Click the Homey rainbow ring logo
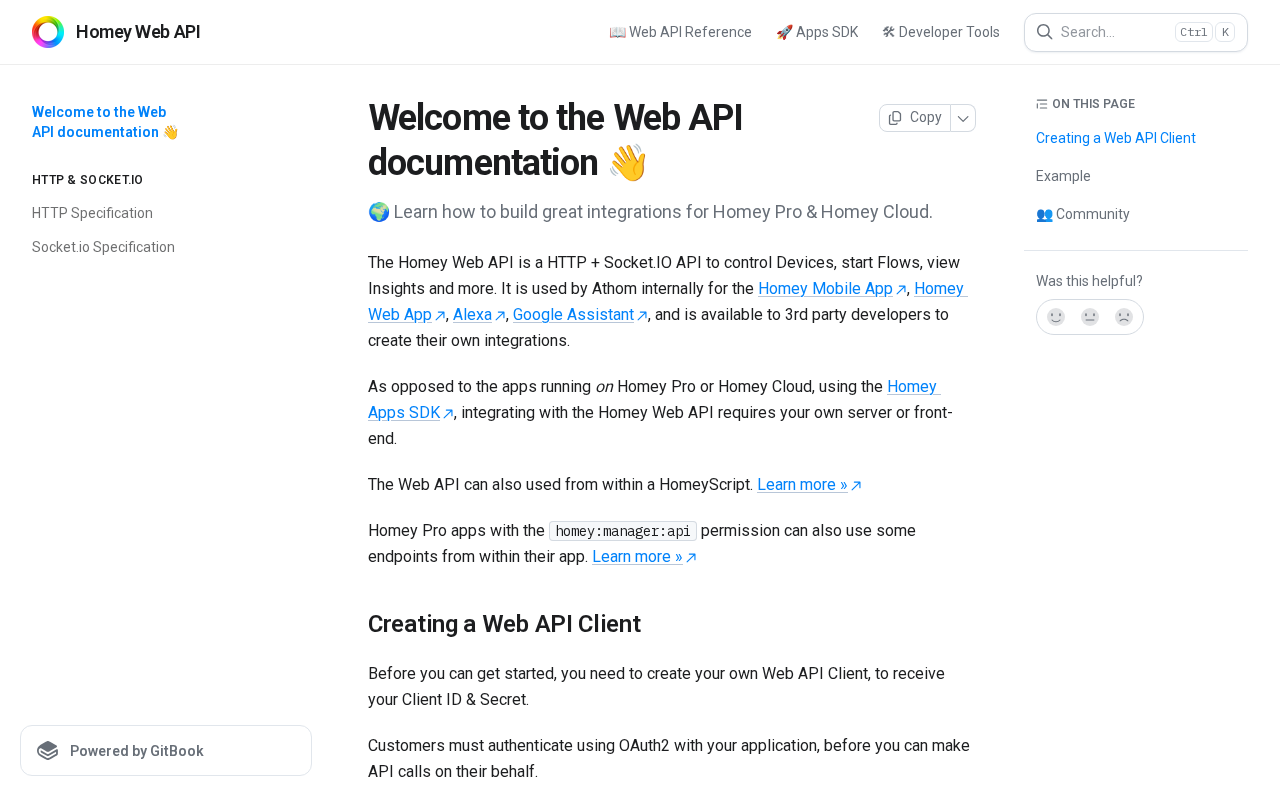1280x800 pixels. 48,32
